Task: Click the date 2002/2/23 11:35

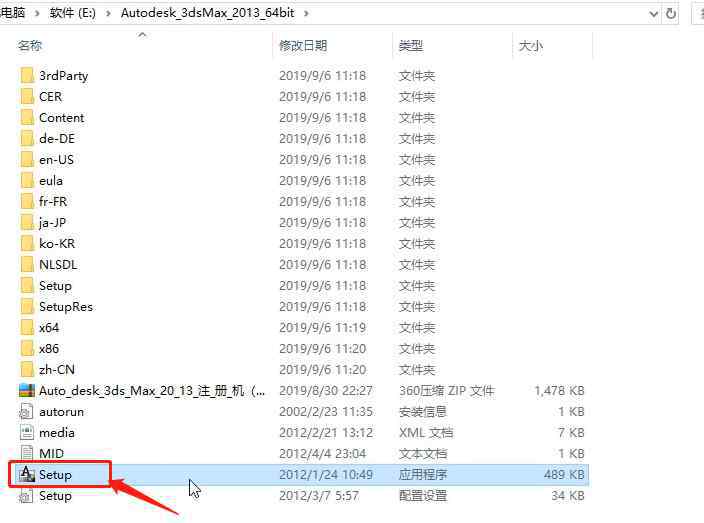Action: [x=326, y=412]
